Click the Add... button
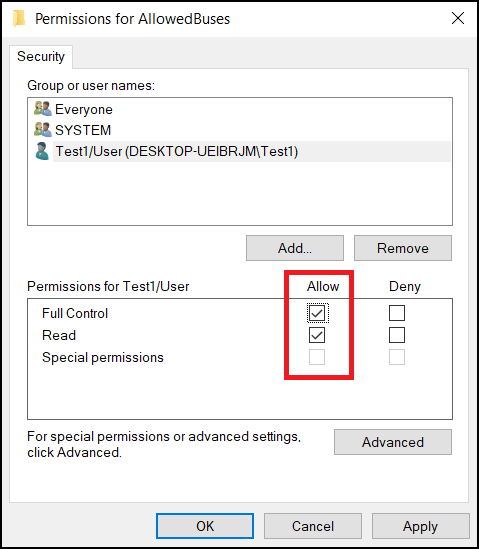The width and height of the screenshot is (479, 549). pos(295,248)
